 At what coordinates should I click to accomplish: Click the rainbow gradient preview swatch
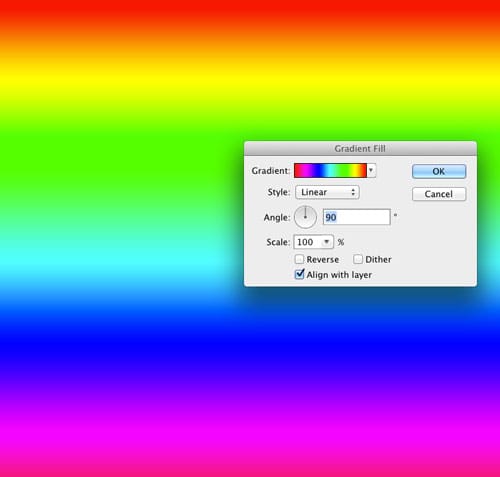pyautogui.click(x=330, y=170)
